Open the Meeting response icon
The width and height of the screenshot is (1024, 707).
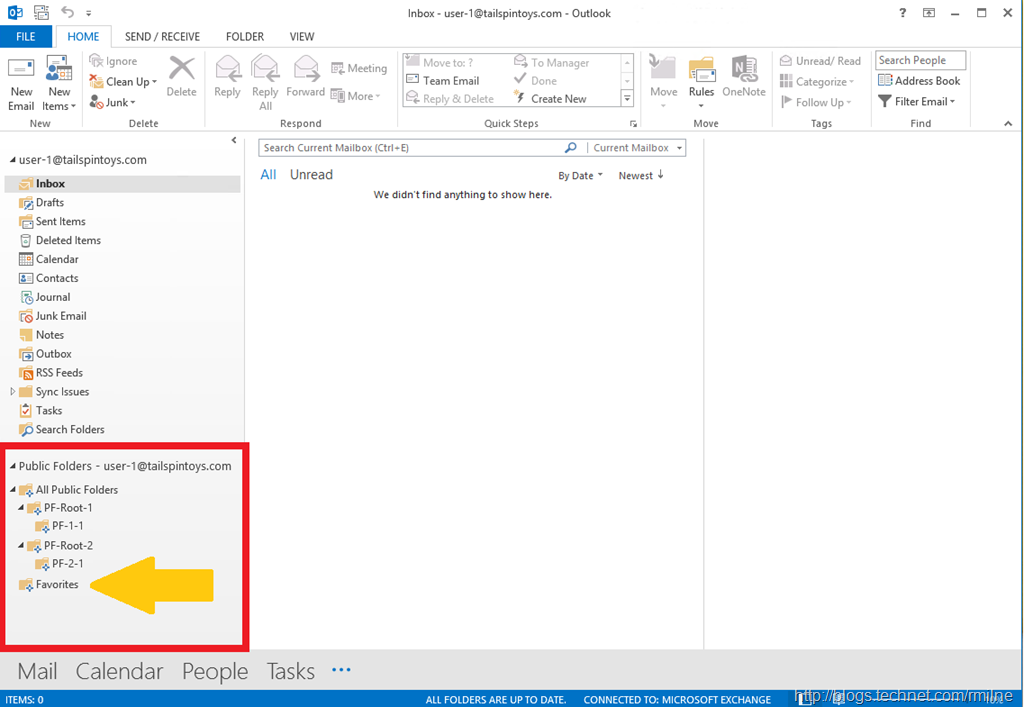pyautogui.click(x=359, y=68)
